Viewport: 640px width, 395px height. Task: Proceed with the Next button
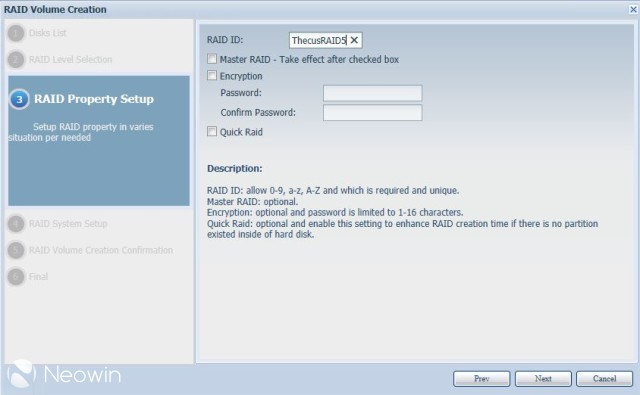tap(543, 379)
